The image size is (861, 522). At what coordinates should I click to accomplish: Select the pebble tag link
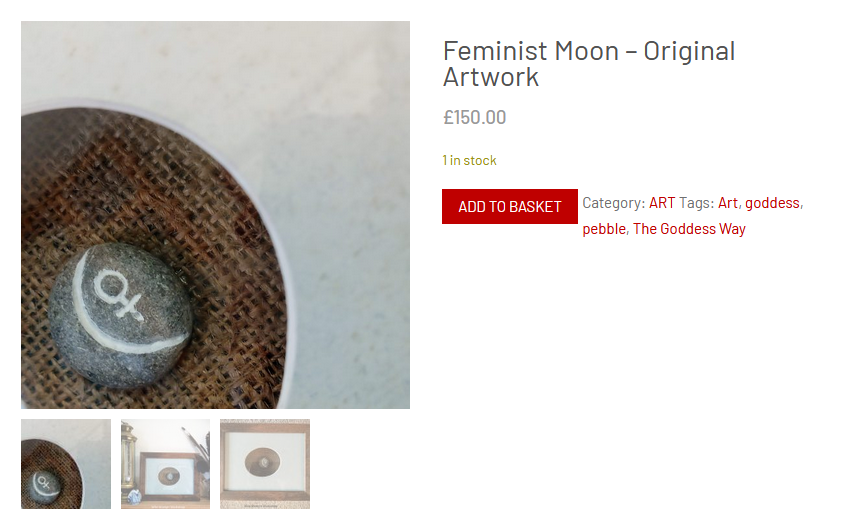tap(604, 229)
